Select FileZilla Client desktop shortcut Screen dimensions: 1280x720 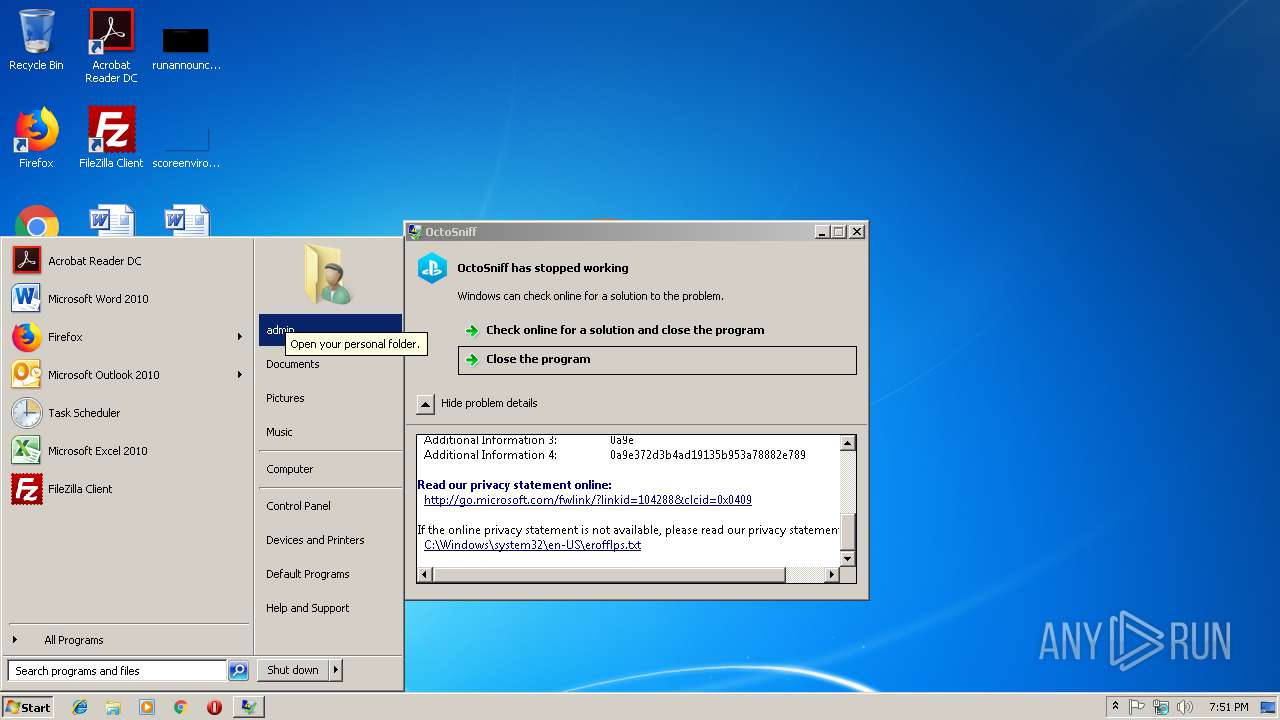click(x=111, y=138)
